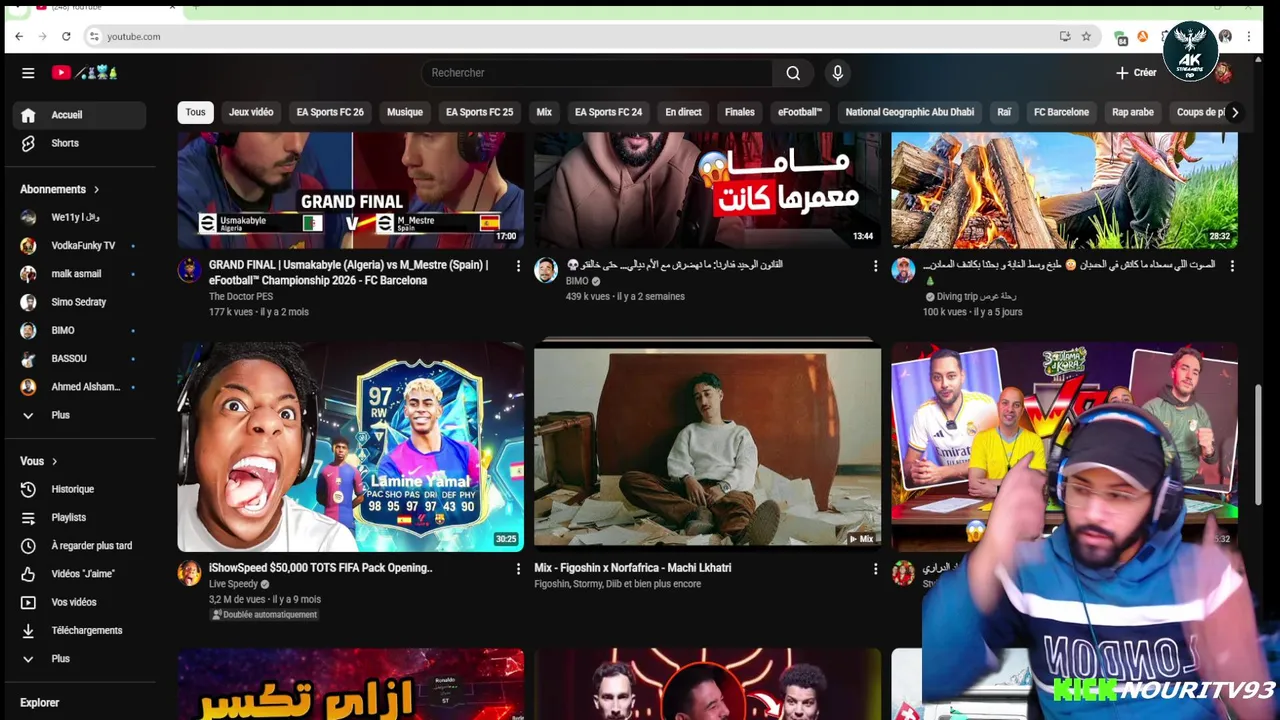Select the Raï chip
This screenshot has width=1280, height=720.
[x=1004, y=112]
